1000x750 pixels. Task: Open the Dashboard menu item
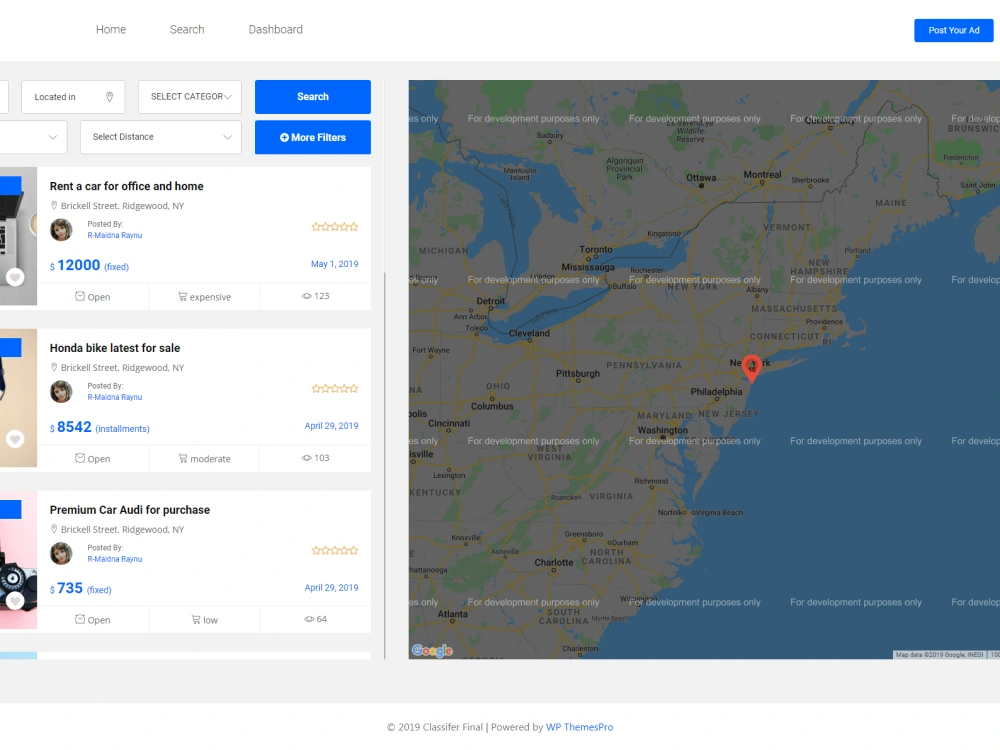click(x=276, y=29)
